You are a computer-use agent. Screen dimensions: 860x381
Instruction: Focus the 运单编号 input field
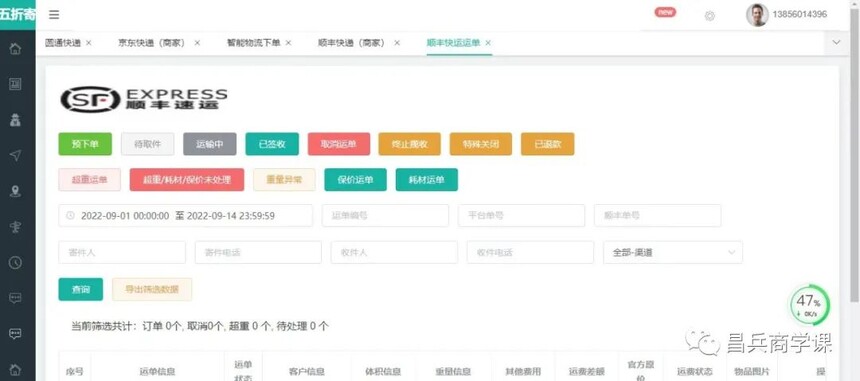[x=385, y=215]
